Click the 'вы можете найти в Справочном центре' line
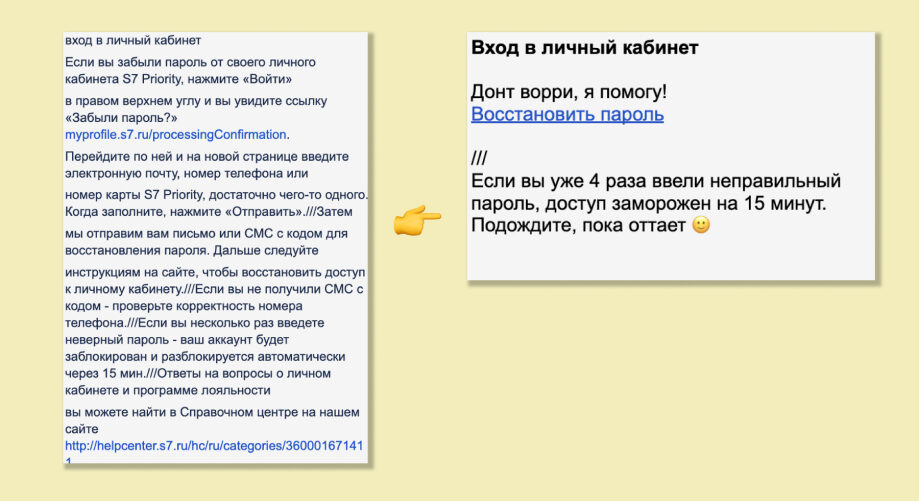Viewport: 919px width, 502px height. tap(212, 412)
